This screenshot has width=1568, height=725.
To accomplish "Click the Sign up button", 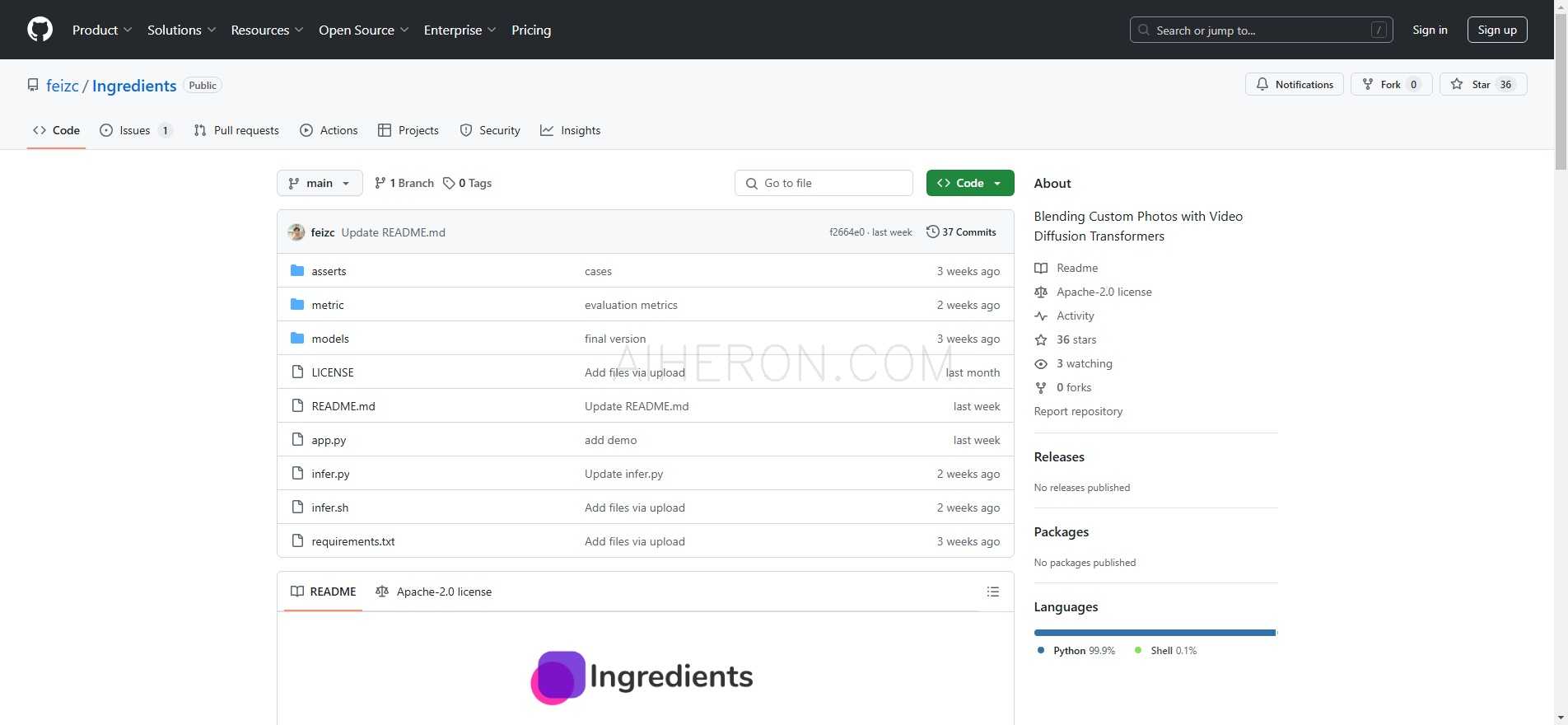I will pyautogui.click(x=1497, y=30).
